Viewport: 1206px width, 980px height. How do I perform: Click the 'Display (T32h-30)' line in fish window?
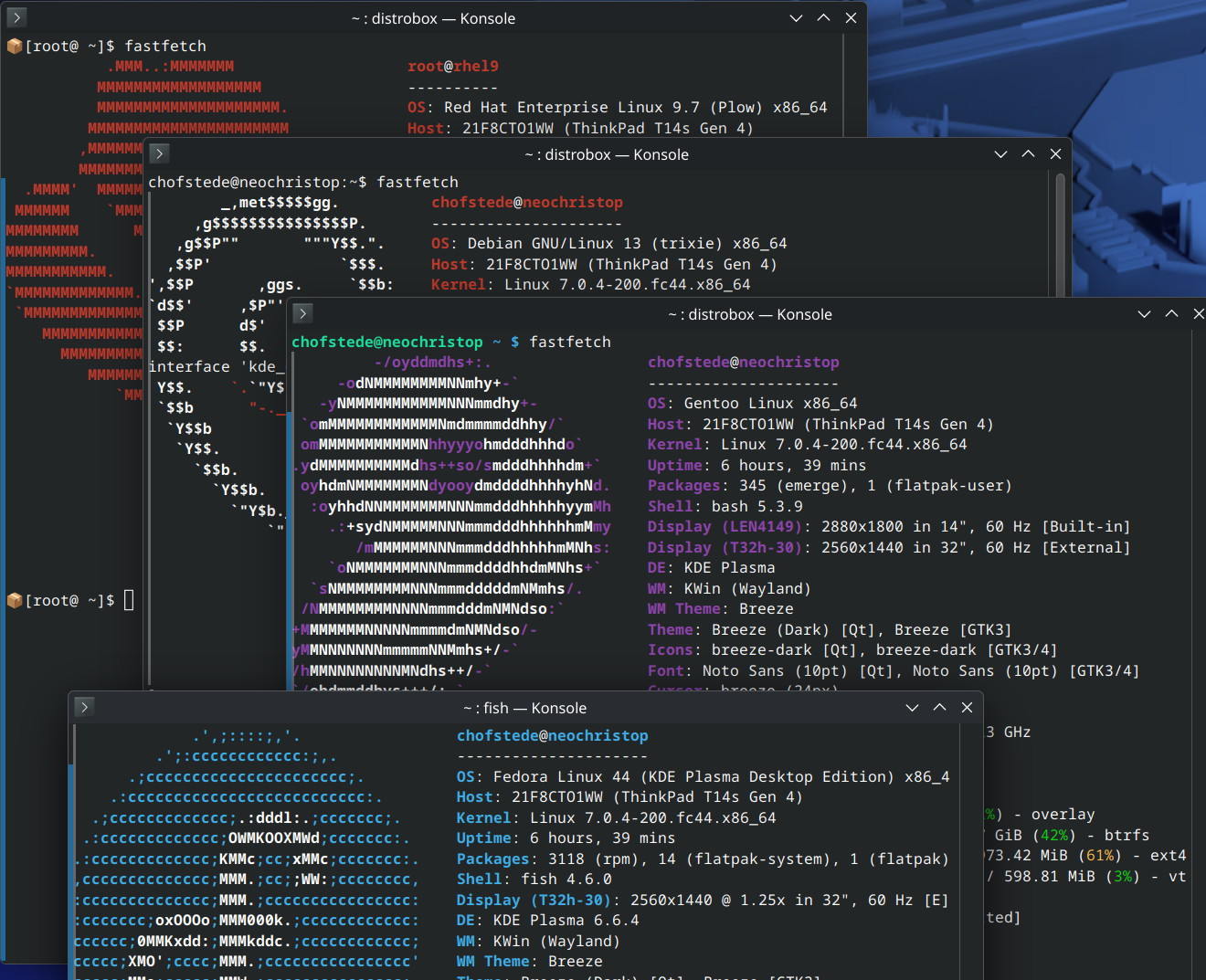tap(703, 900)
